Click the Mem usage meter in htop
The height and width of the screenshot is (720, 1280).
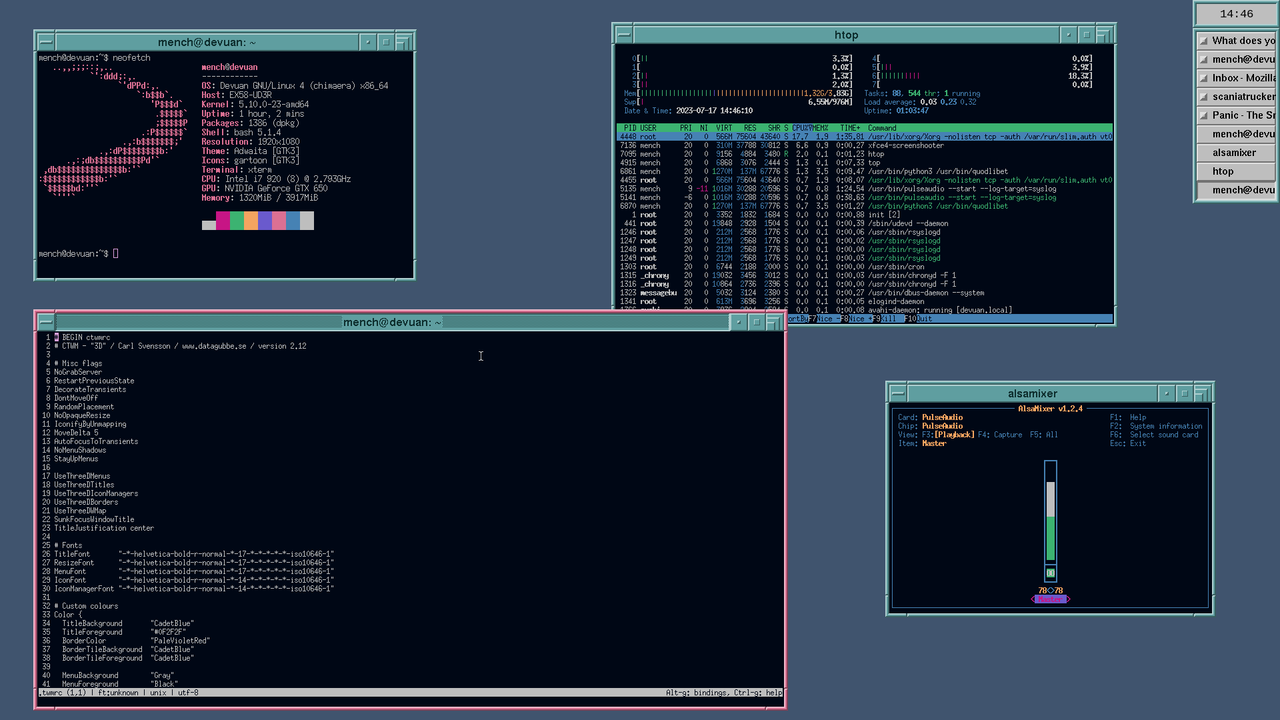(x=739, y=93)
